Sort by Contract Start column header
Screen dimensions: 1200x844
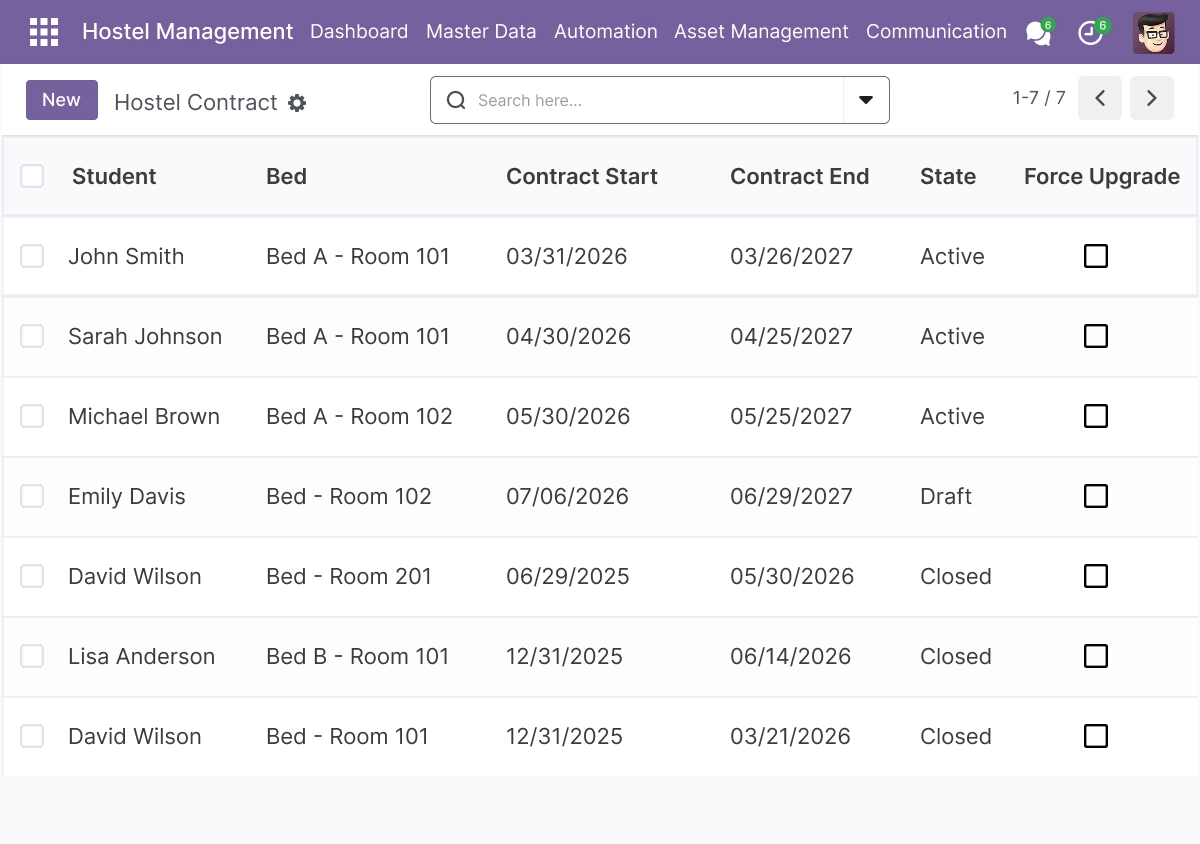[582, 176]
